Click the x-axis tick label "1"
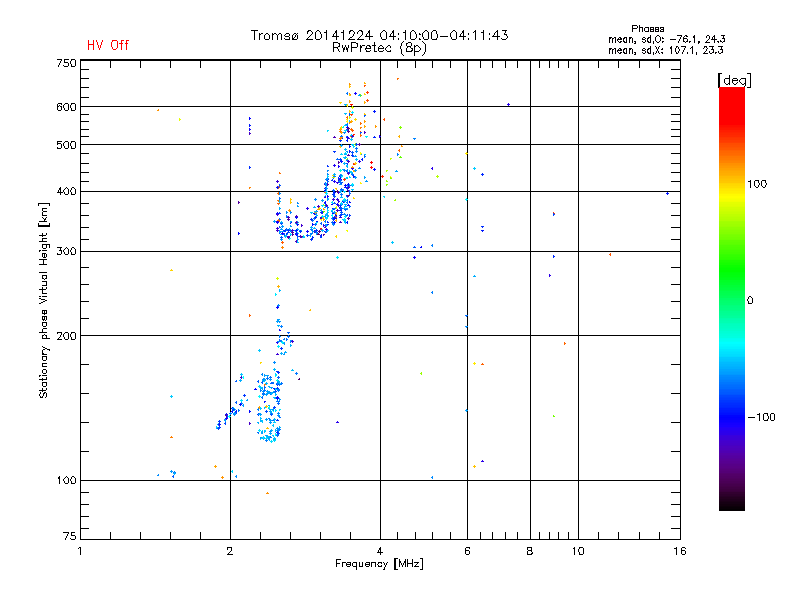 tap(80, 551)
